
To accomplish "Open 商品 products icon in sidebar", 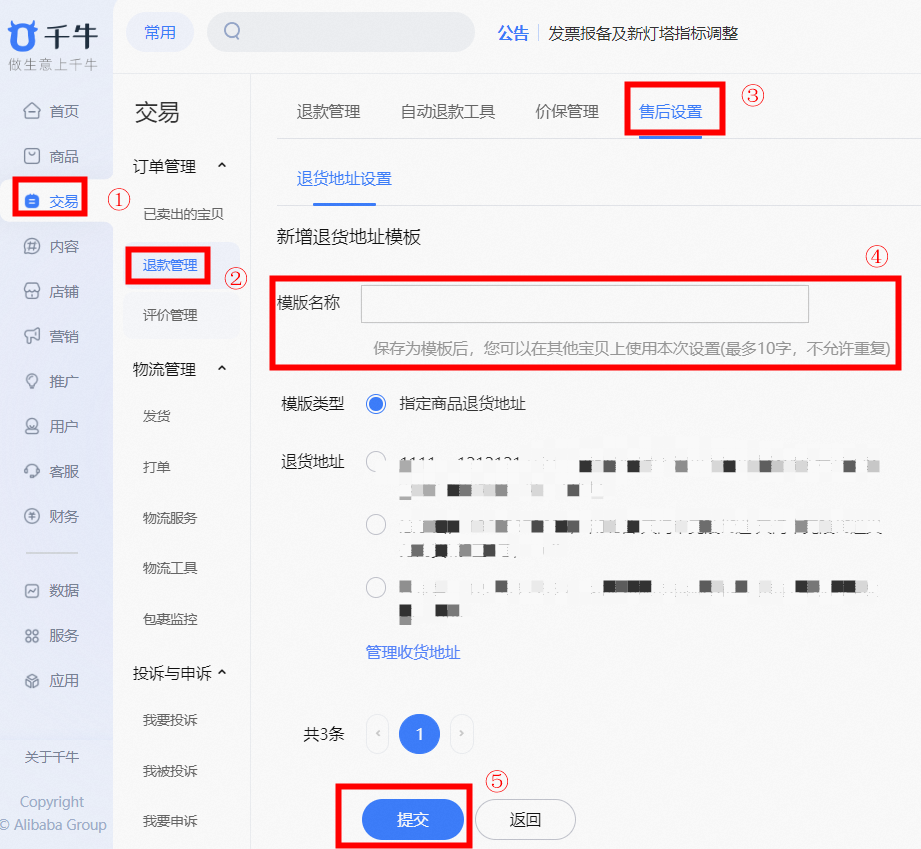I will 32,156.
